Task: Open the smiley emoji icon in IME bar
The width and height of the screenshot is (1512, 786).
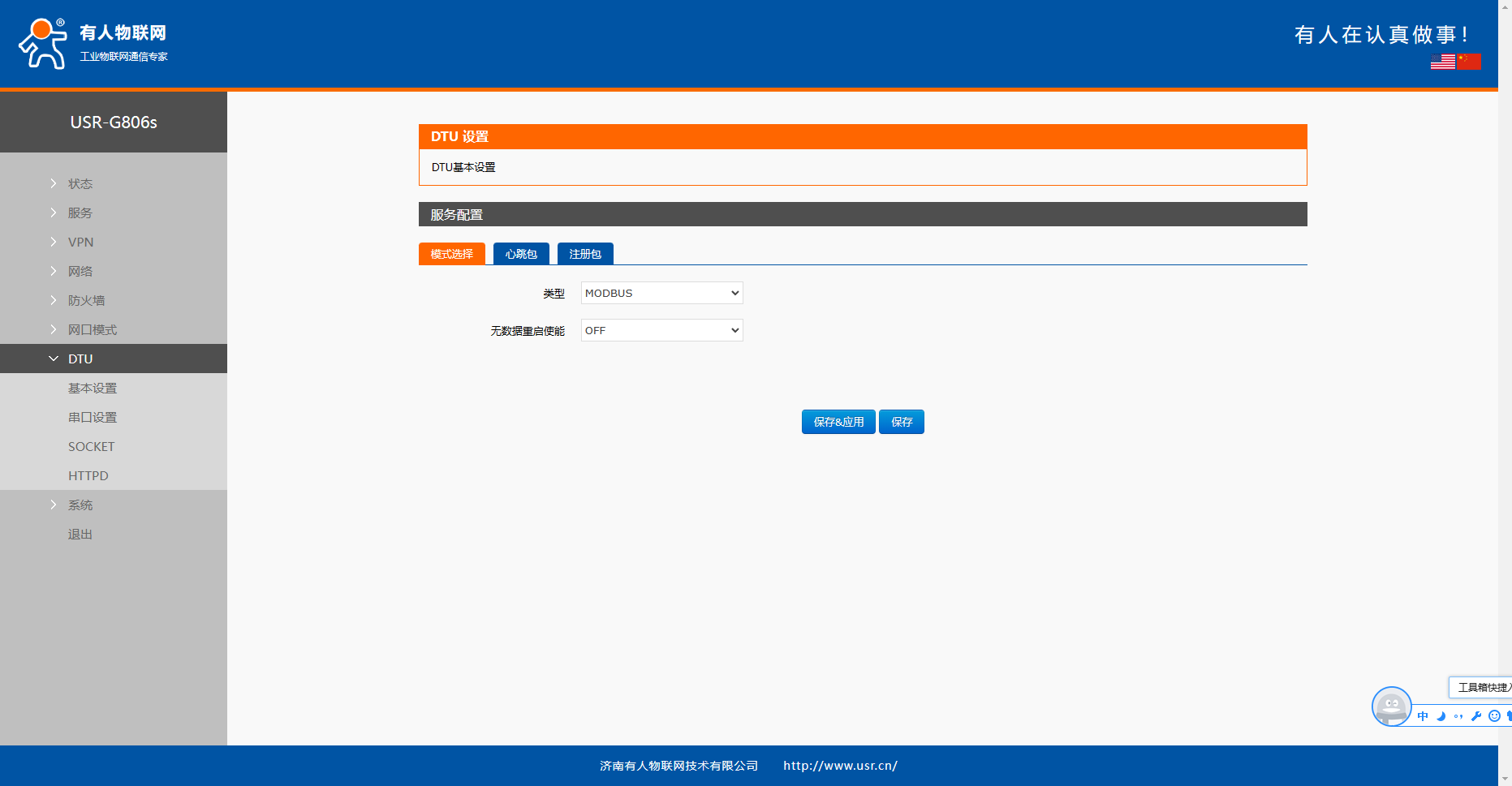Action: coord(1494,716)
